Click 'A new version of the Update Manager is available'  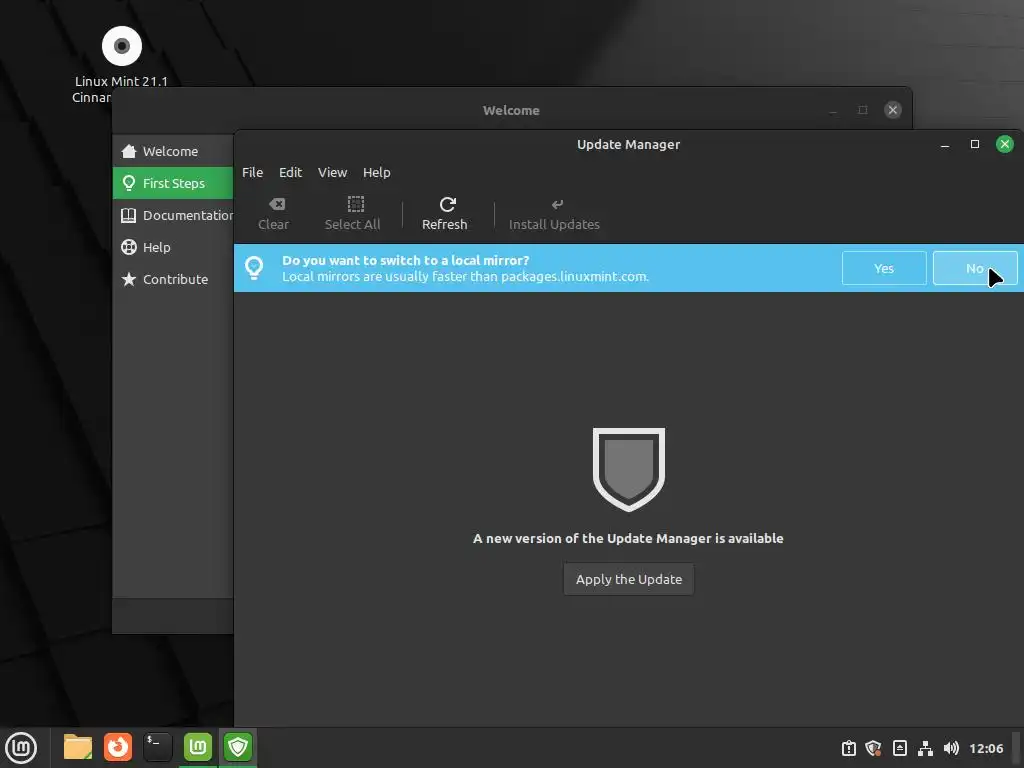tap(628, 539)
